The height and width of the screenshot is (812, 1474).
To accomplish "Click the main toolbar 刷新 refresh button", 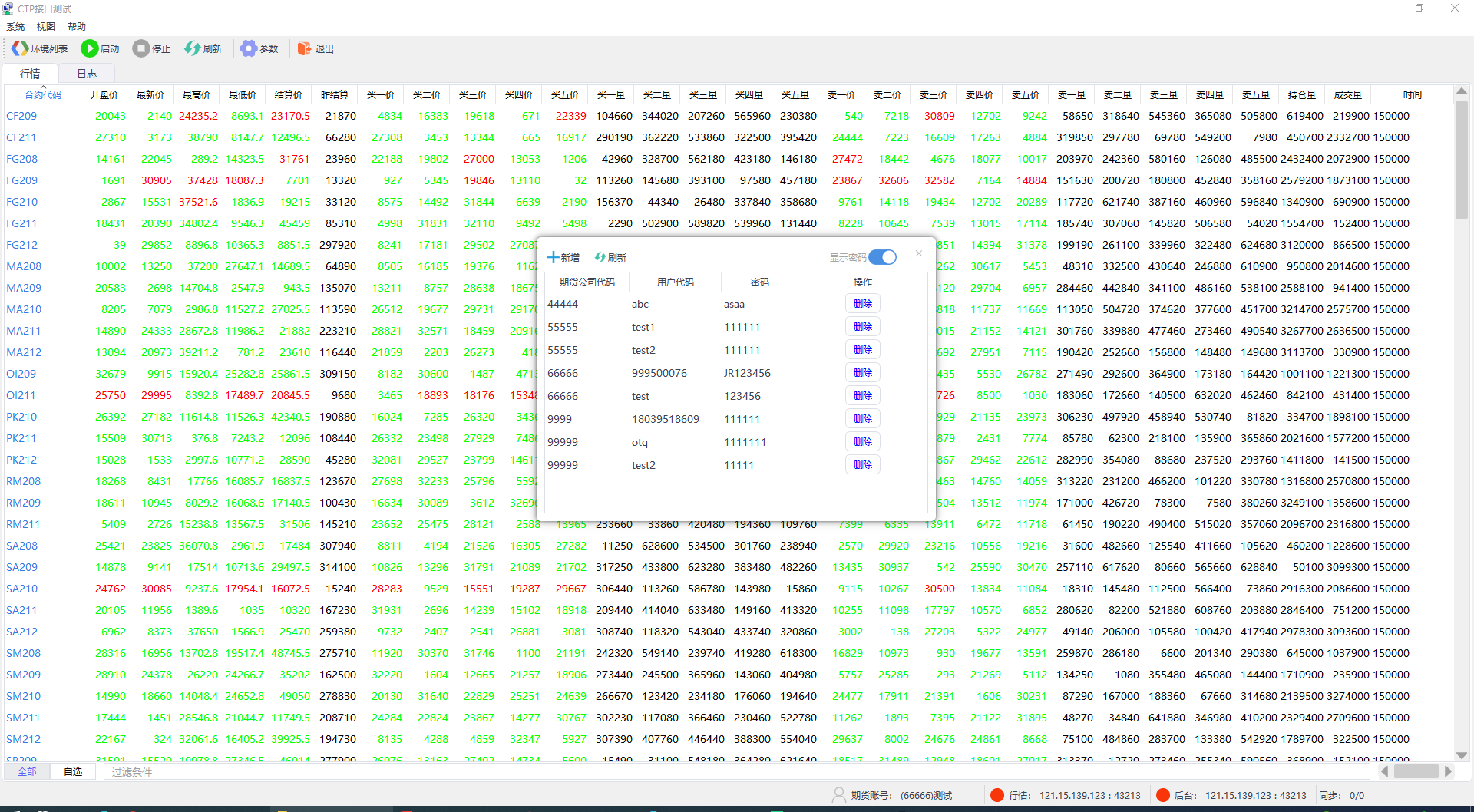I will (203, 48).
